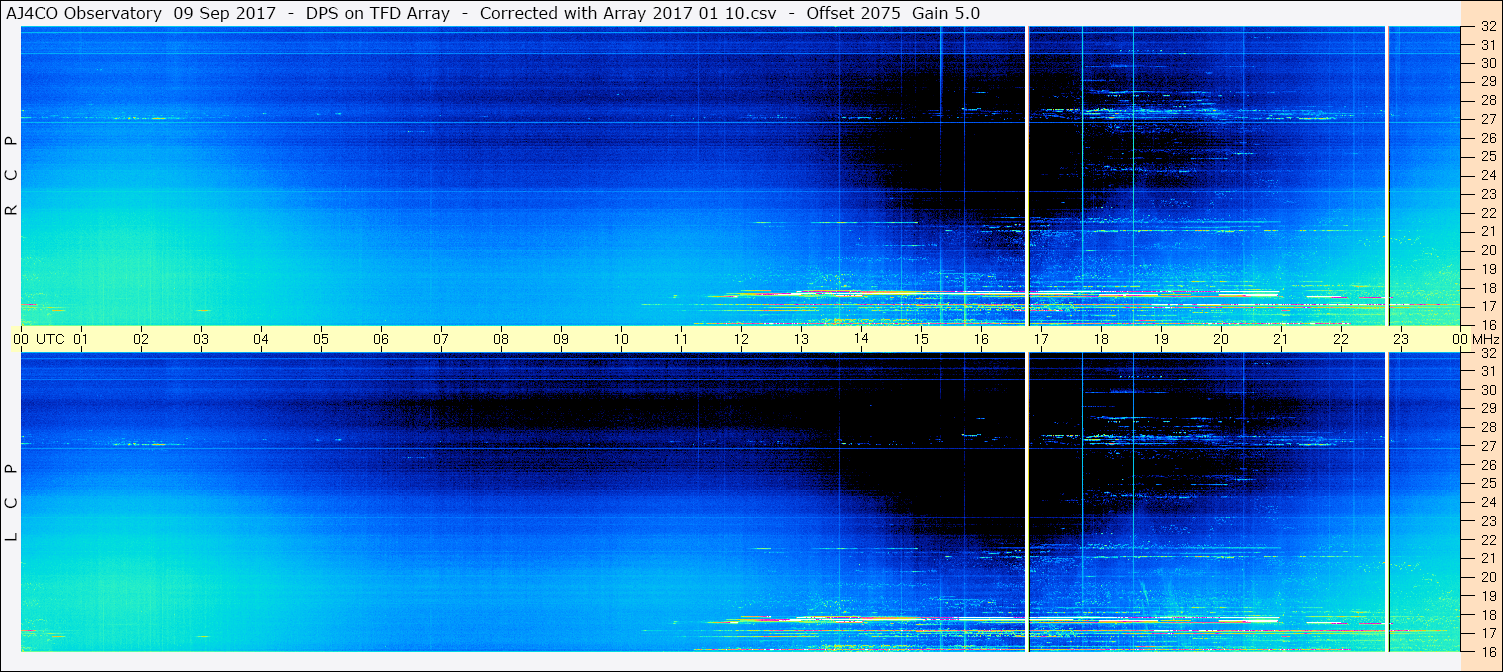The width and height of the screenshot is (1503, 672).
Task: Select the 22 hour mark on the time axis
Action: 1341,339
